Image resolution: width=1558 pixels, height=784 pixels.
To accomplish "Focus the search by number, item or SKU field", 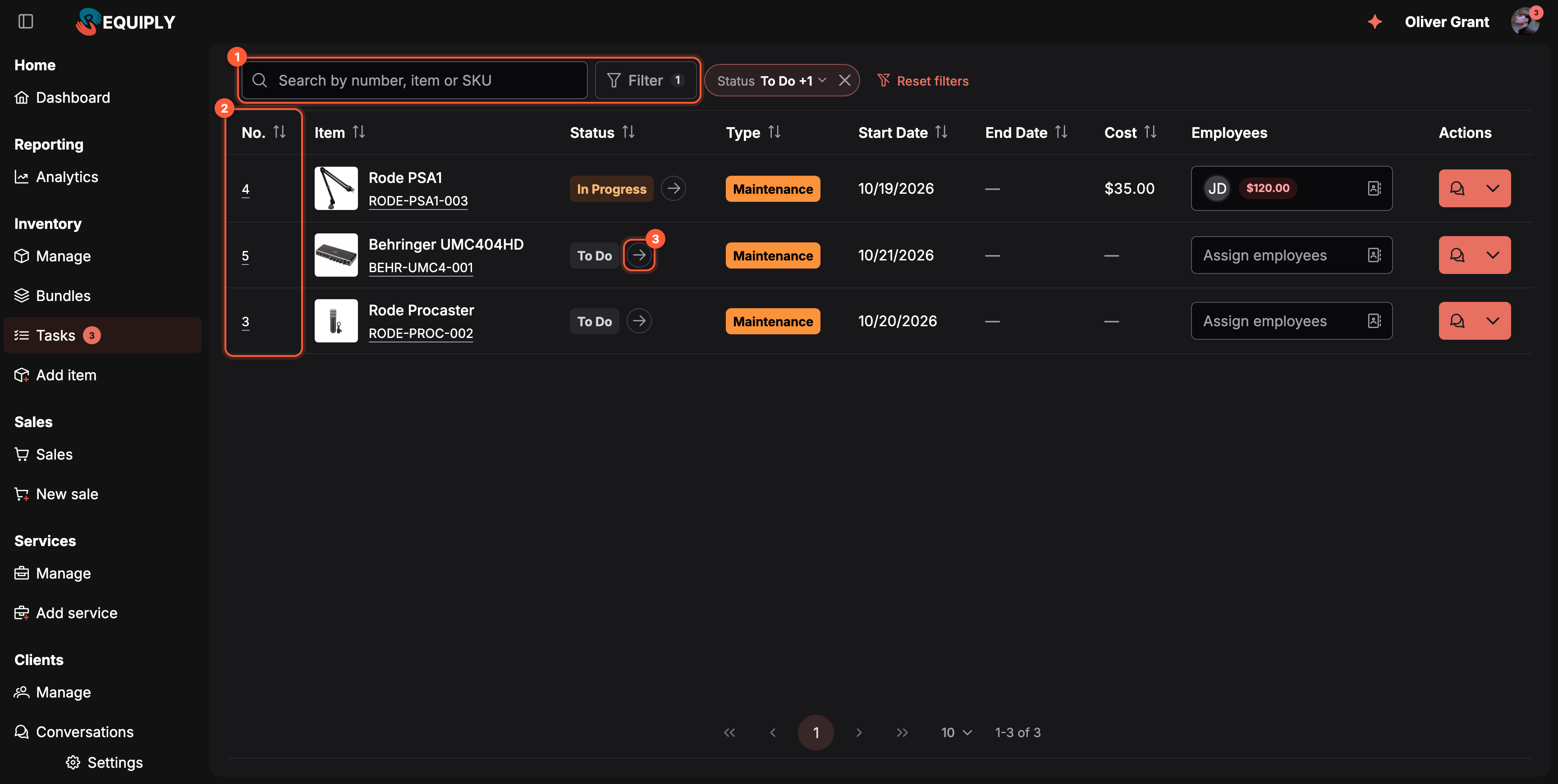I will tap(415, 80).
